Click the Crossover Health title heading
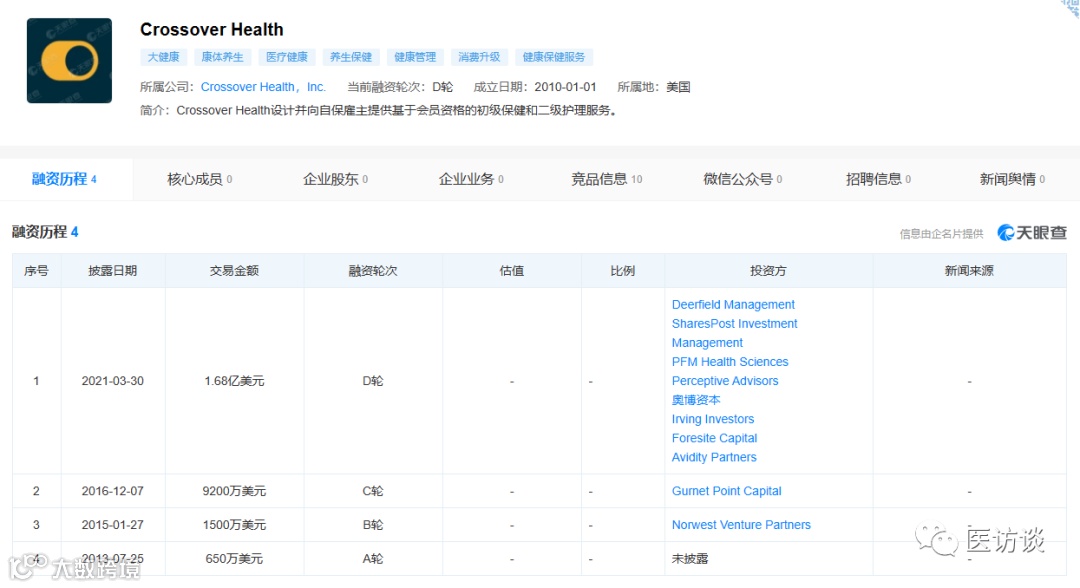This screenshot has height=588, width=1080. pos(211,30)
